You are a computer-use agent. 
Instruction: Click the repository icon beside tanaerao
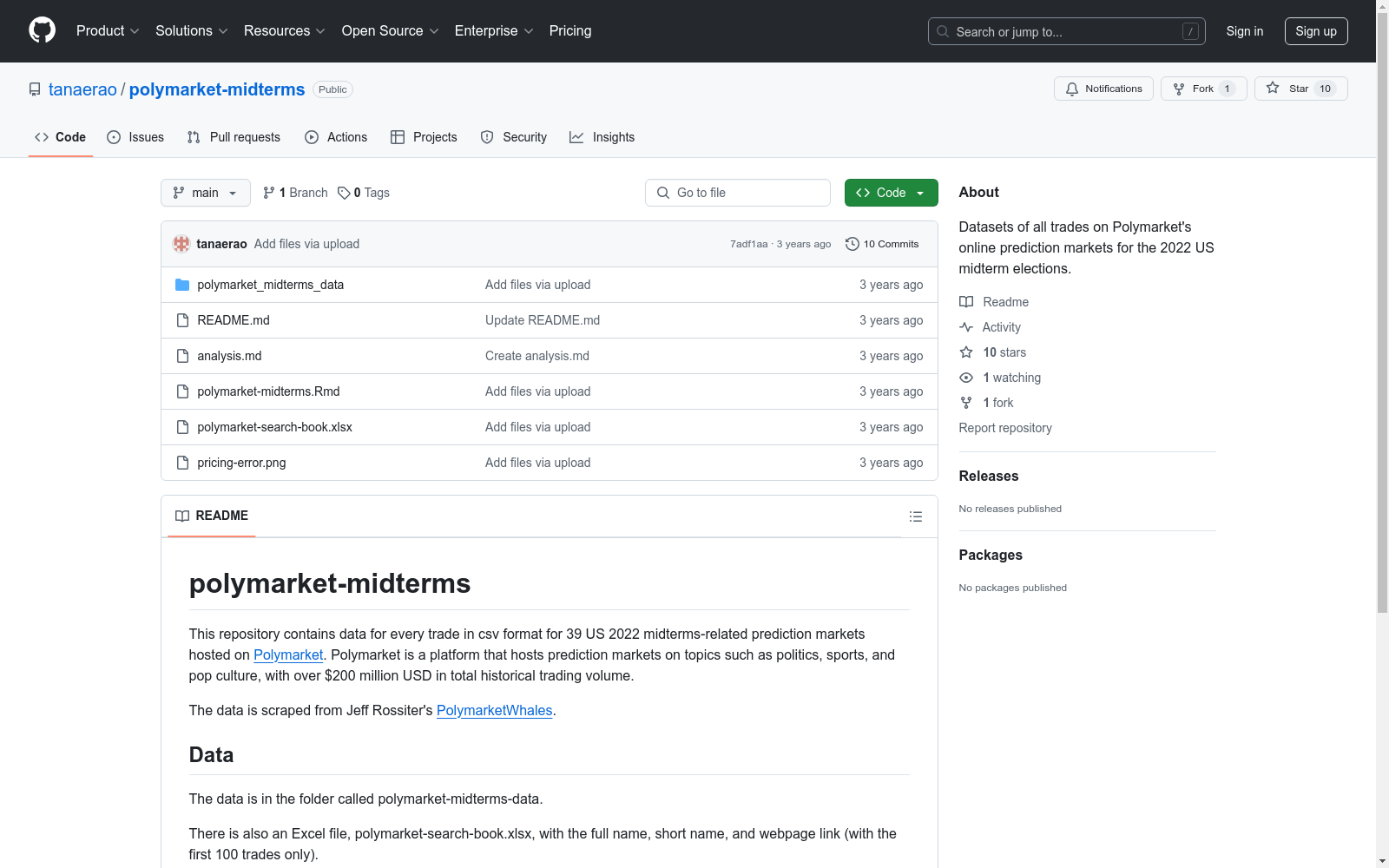coord(35,89)
